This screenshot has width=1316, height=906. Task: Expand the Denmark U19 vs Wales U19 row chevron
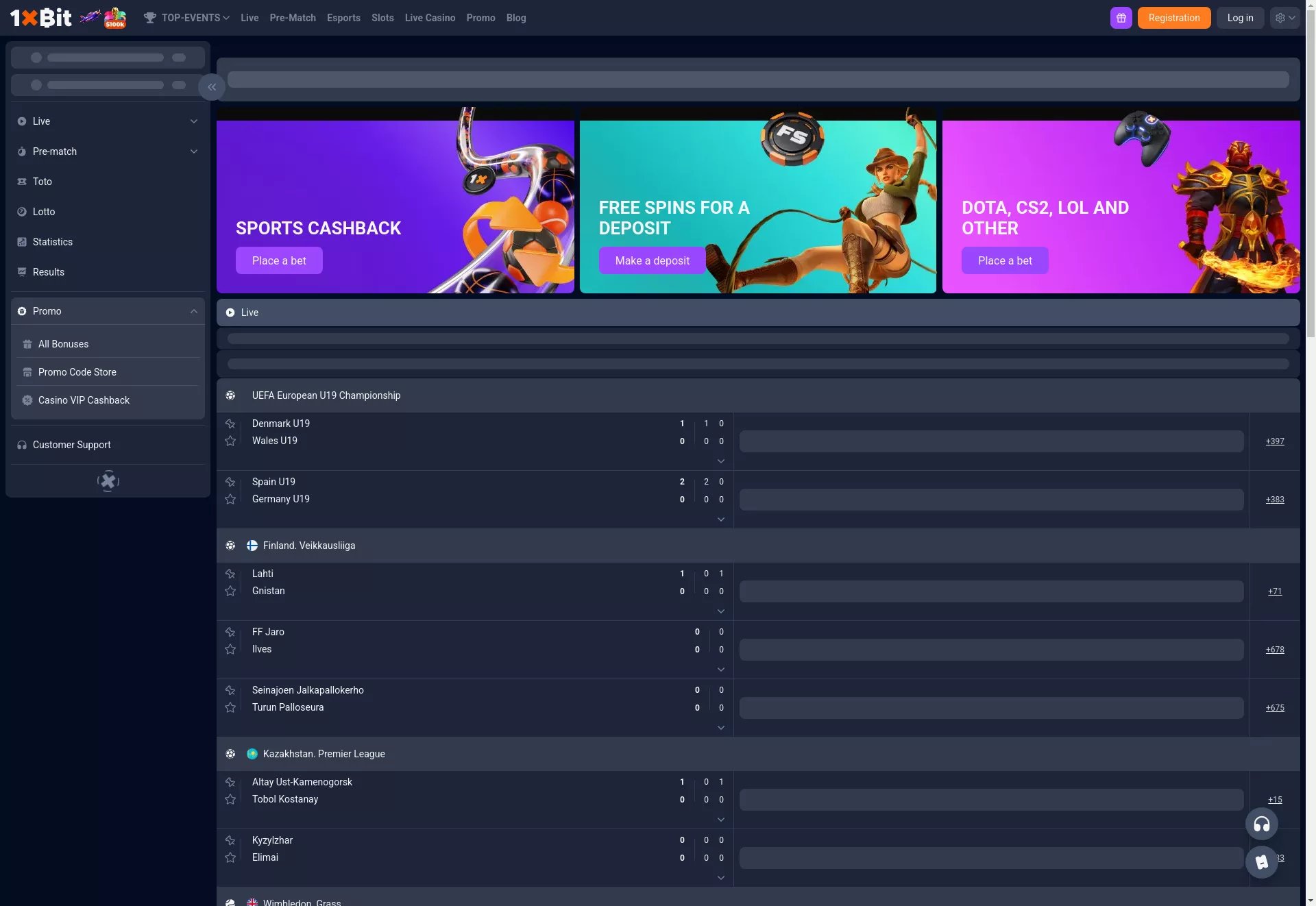click(721, 461)
